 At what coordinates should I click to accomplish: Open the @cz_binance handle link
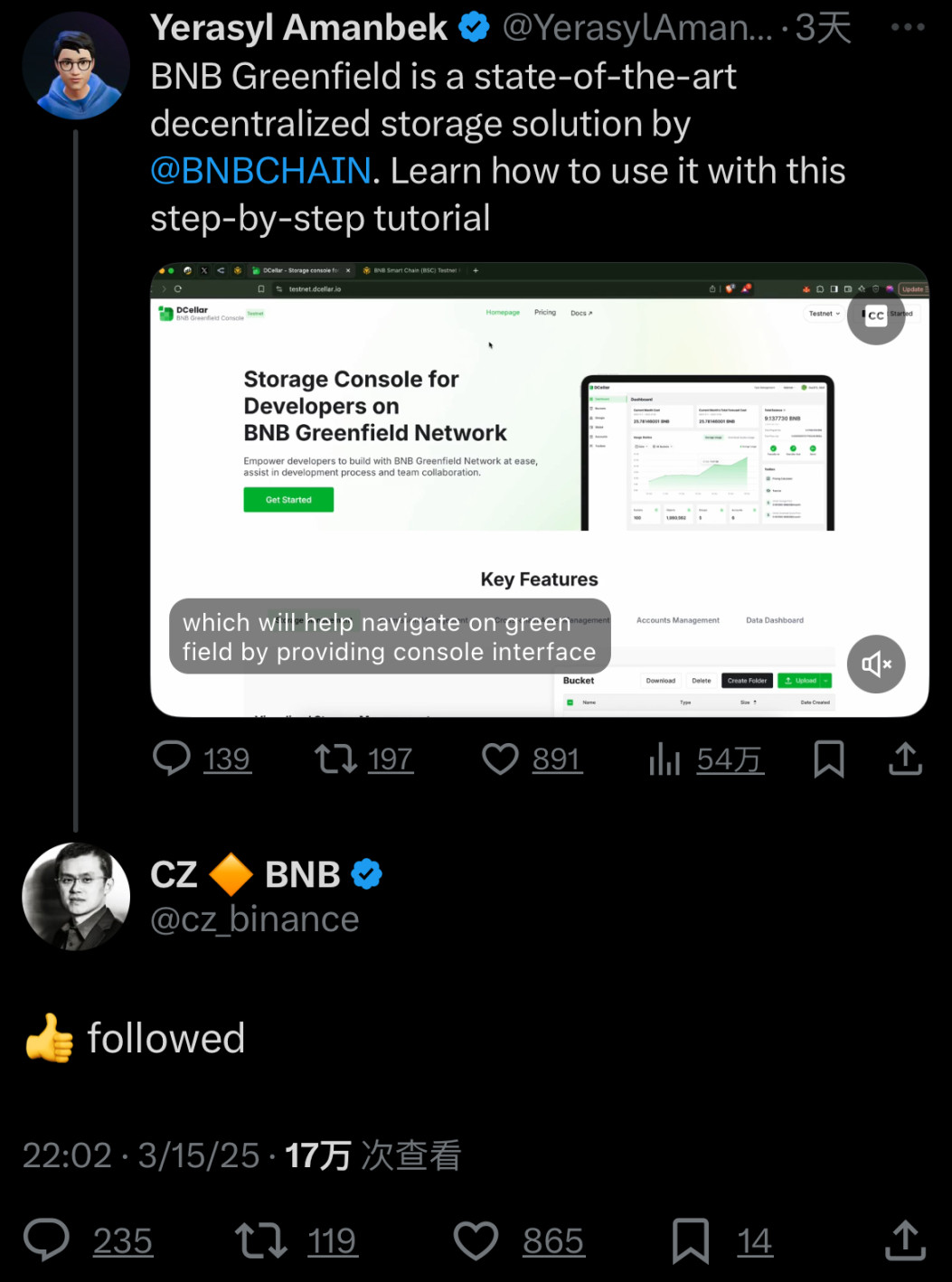[255, 919]
